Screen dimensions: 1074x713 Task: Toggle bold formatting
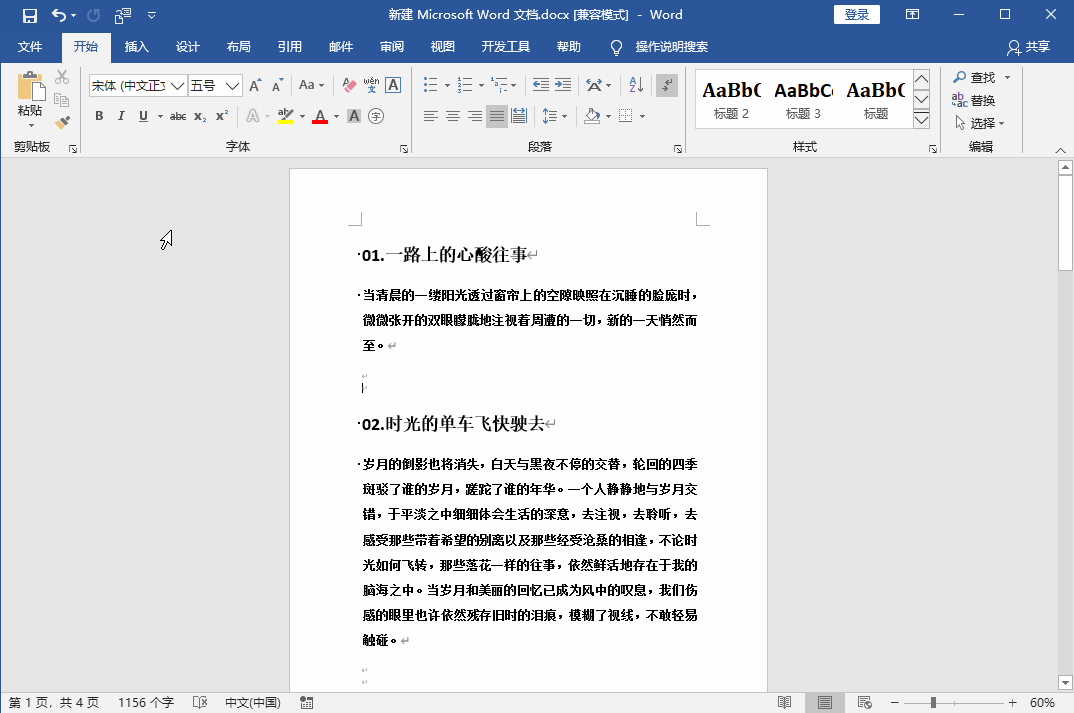[x=98, y=116]
